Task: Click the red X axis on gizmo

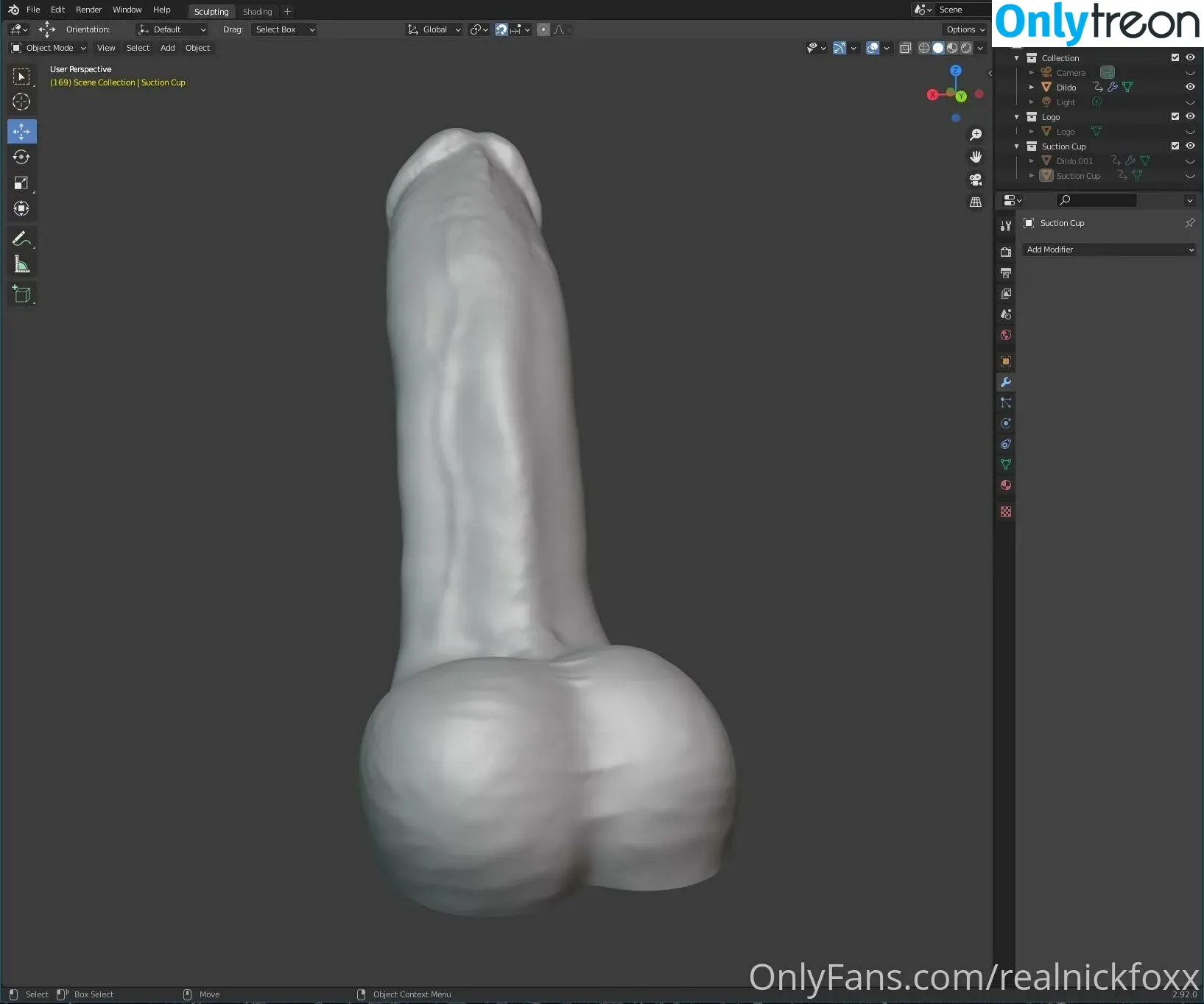Action: click(933, 94)
